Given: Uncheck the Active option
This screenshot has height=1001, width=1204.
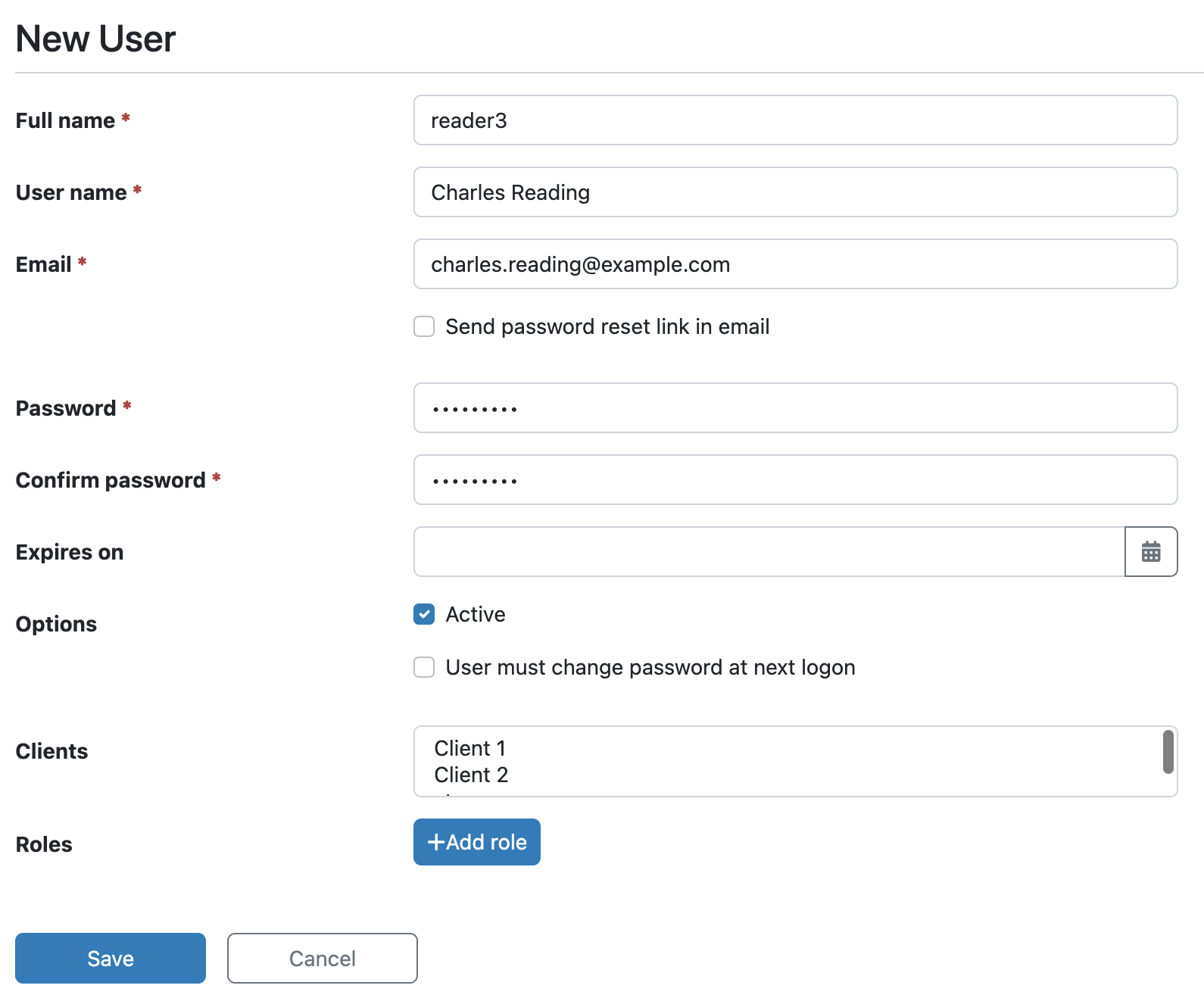Looking at the screenshot, I should pos(424,614).
